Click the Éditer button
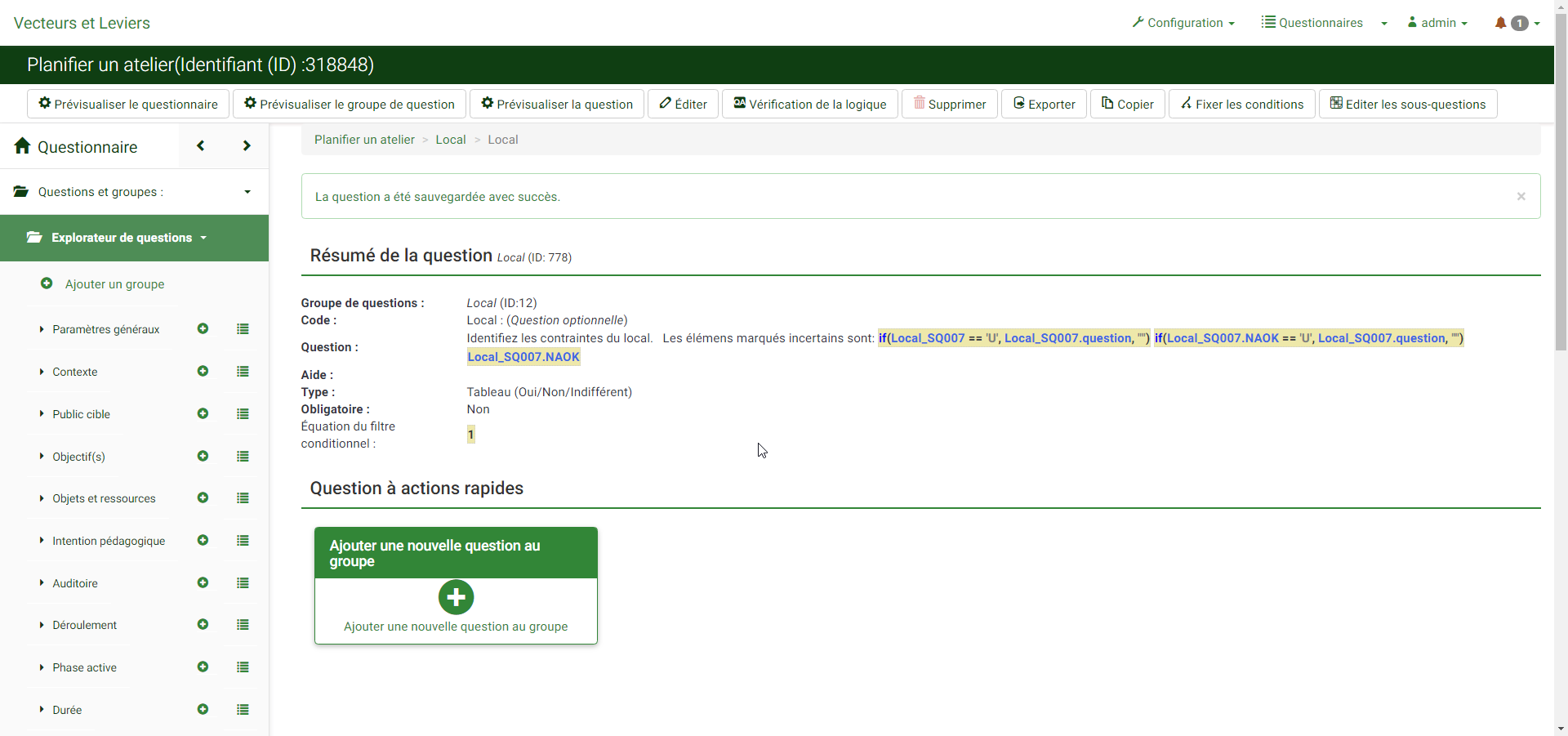1568x736 pixels. coord(684,105)
